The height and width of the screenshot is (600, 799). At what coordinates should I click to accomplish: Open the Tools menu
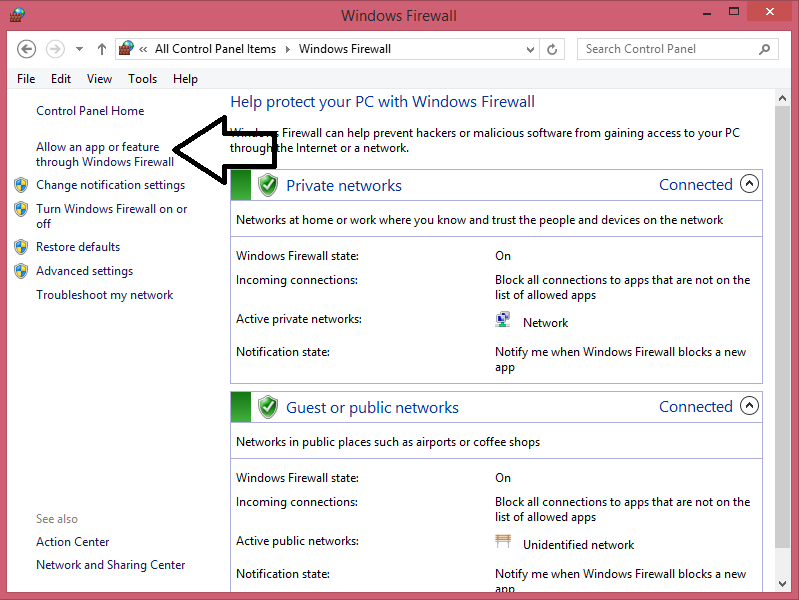tap(142, 79)
